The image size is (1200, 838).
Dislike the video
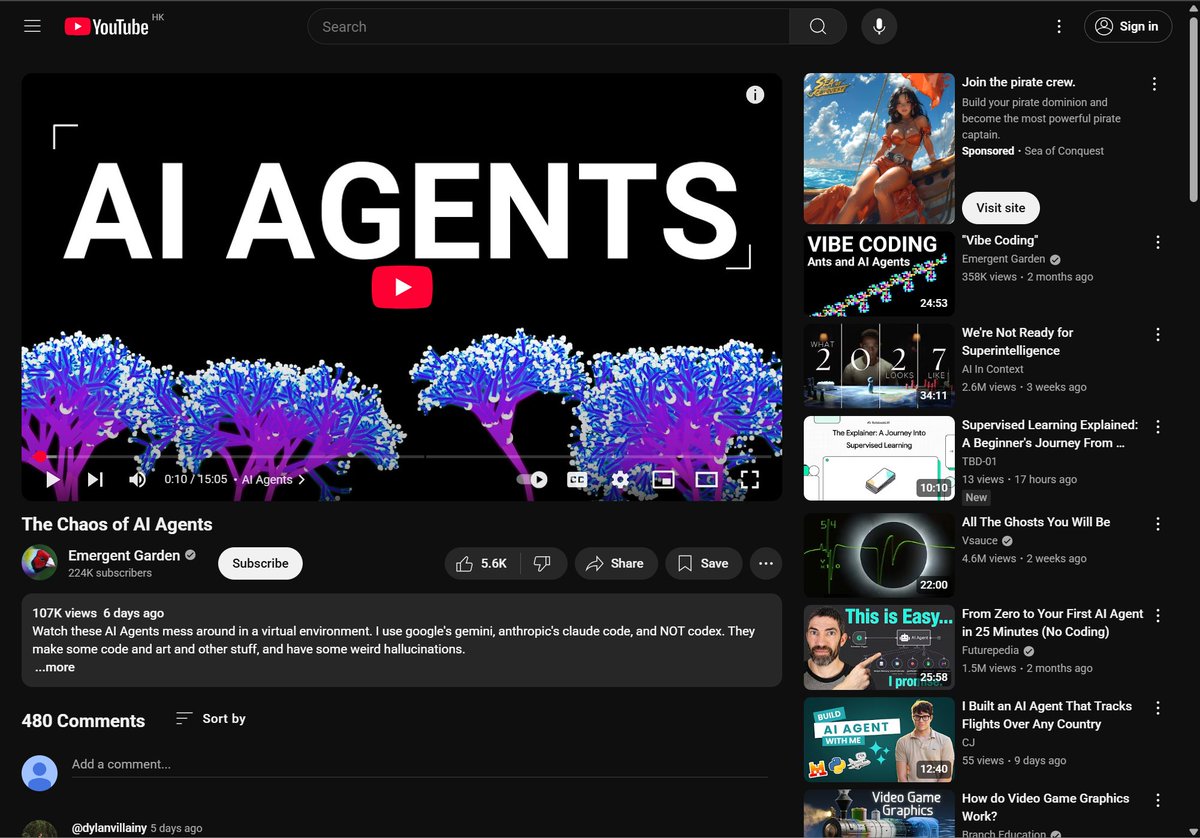(542, 564)
